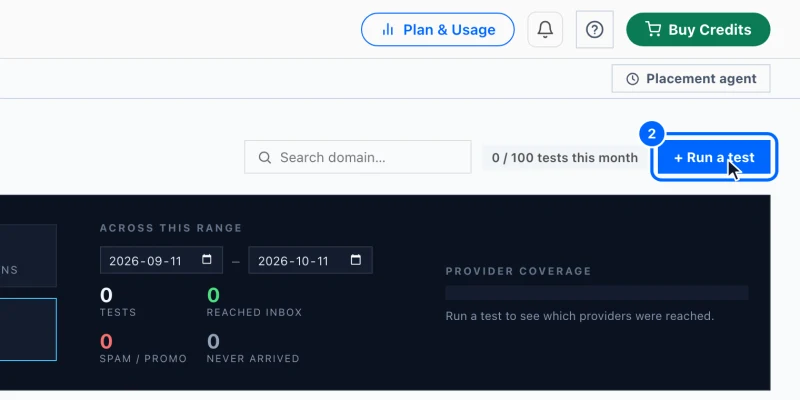Click the Run a test button
Viewport: 800px width, 400px height.
[714, 157]
